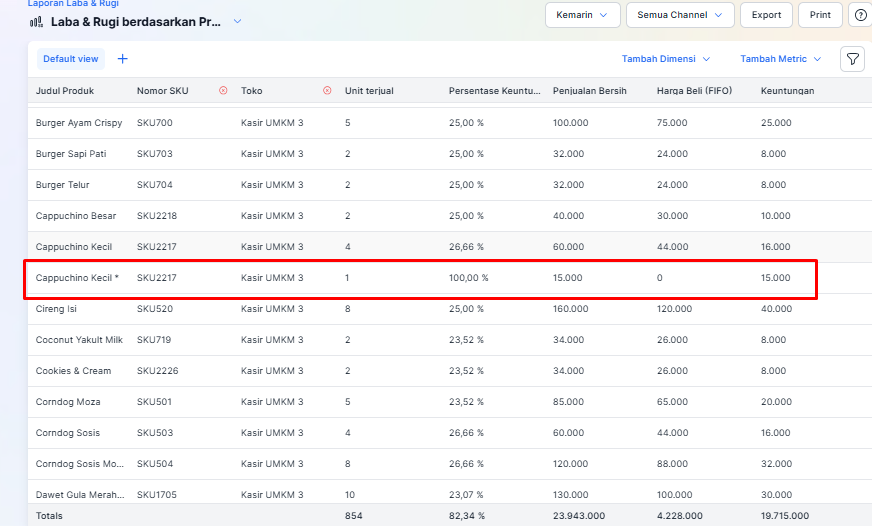Open the Kemarin date range dropdown
The image size is (872, 526).
(x=582, y=15)
